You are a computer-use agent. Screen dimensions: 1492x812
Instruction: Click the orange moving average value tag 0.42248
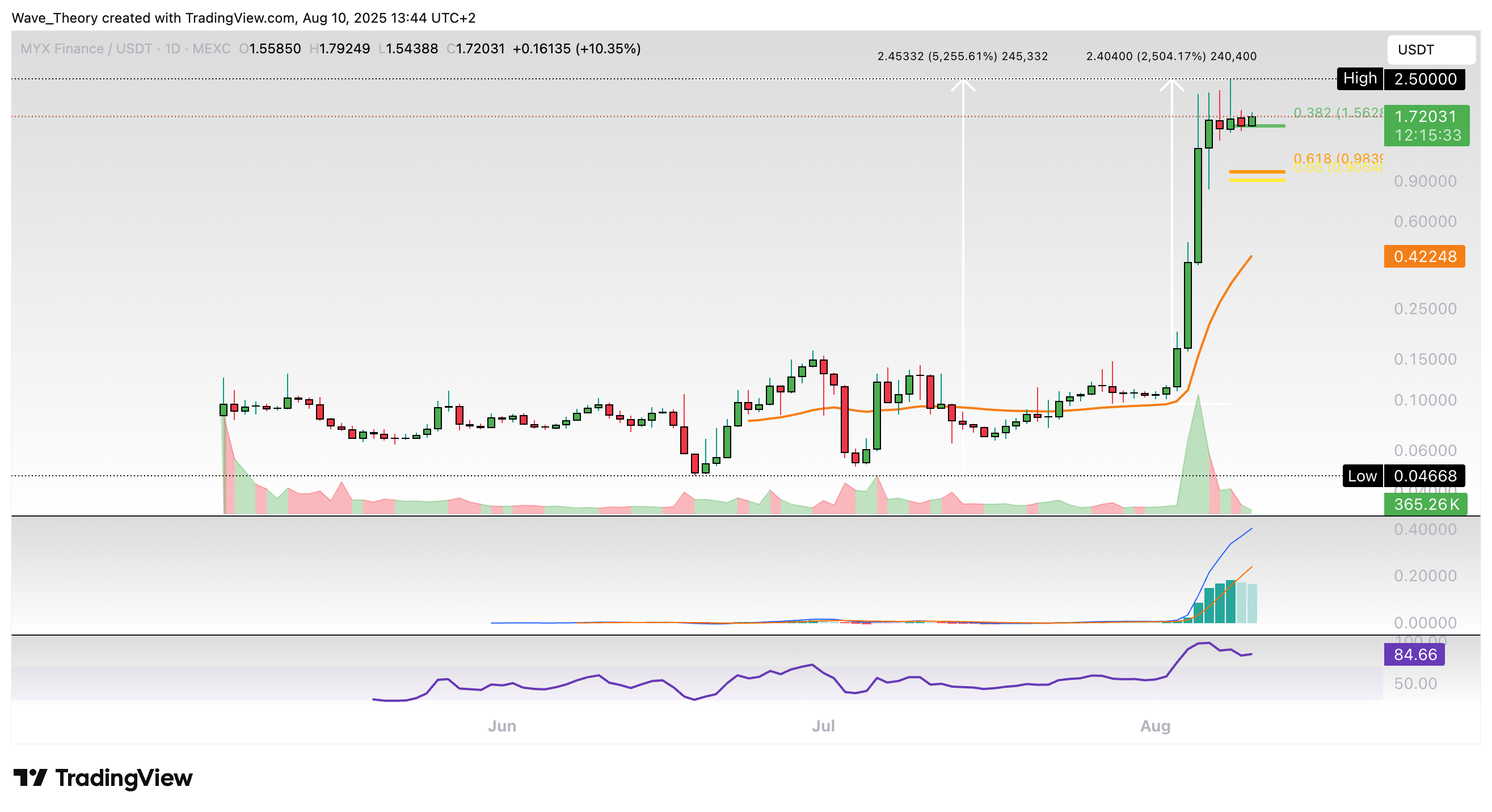[x=1424, y=256]
